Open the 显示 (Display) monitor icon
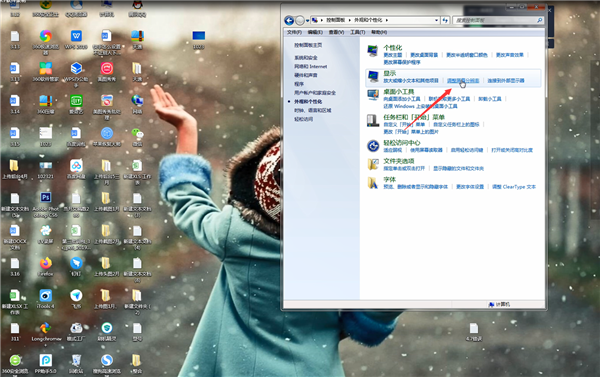The height and width of the screenshot is (377, 600). point(373,76)
